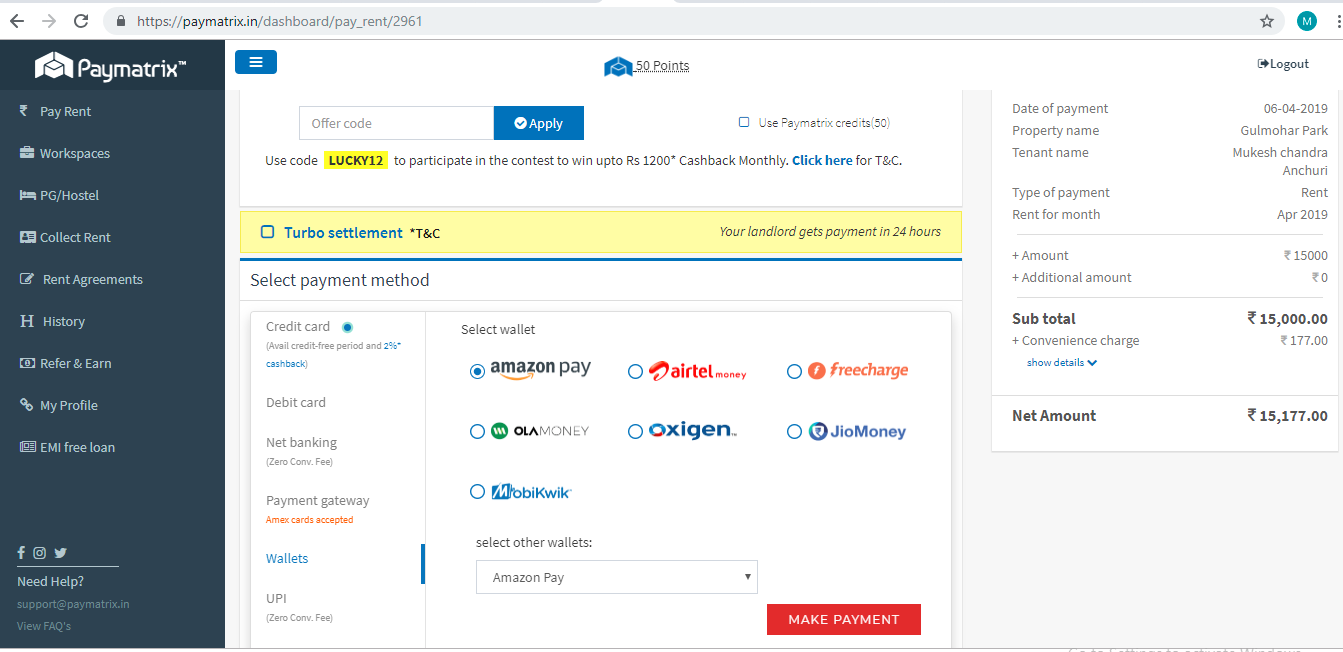The height and width of the screenshot is (652, 1343).
Task: Click the browser forward arrow
Action: click(48, 21)
